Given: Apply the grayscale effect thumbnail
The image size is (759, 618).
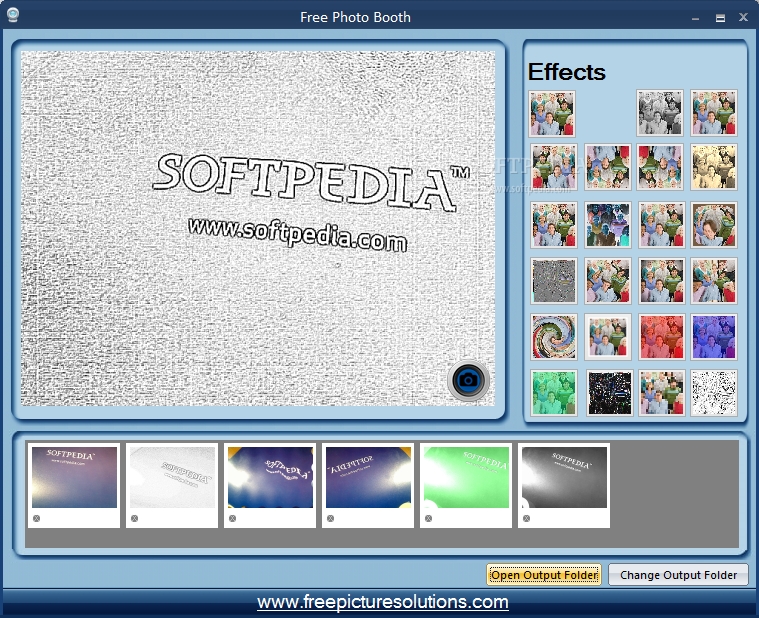Looking at the screenshot, I should tap(659, 113).
